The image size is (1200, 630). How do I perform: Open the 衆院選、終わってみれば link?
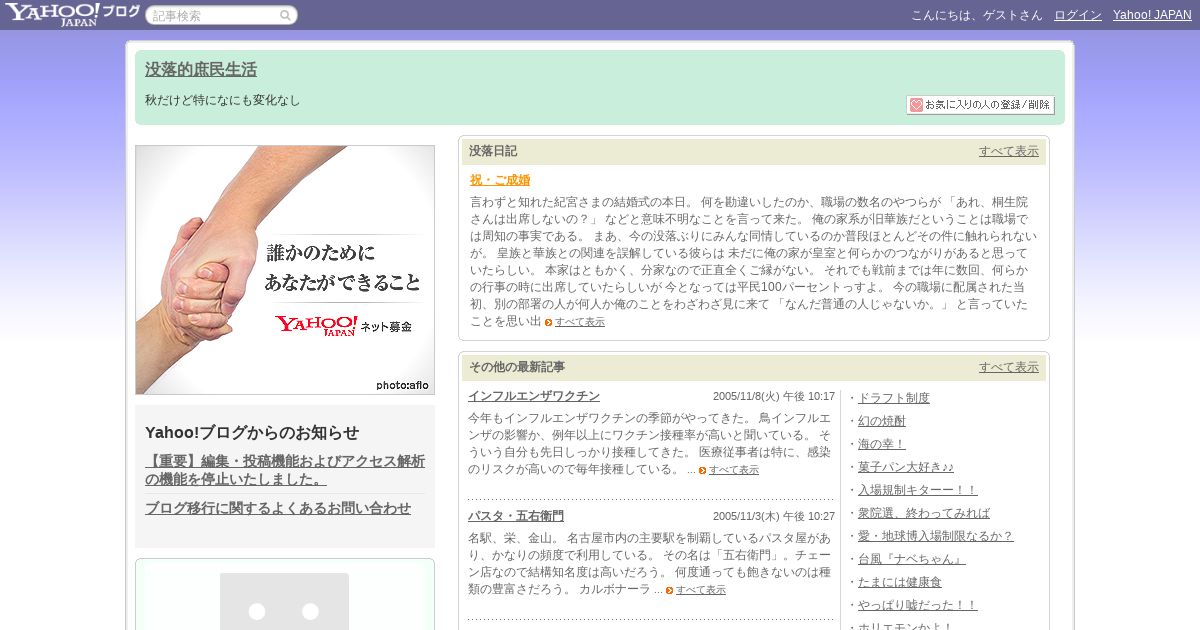(924, 513)
